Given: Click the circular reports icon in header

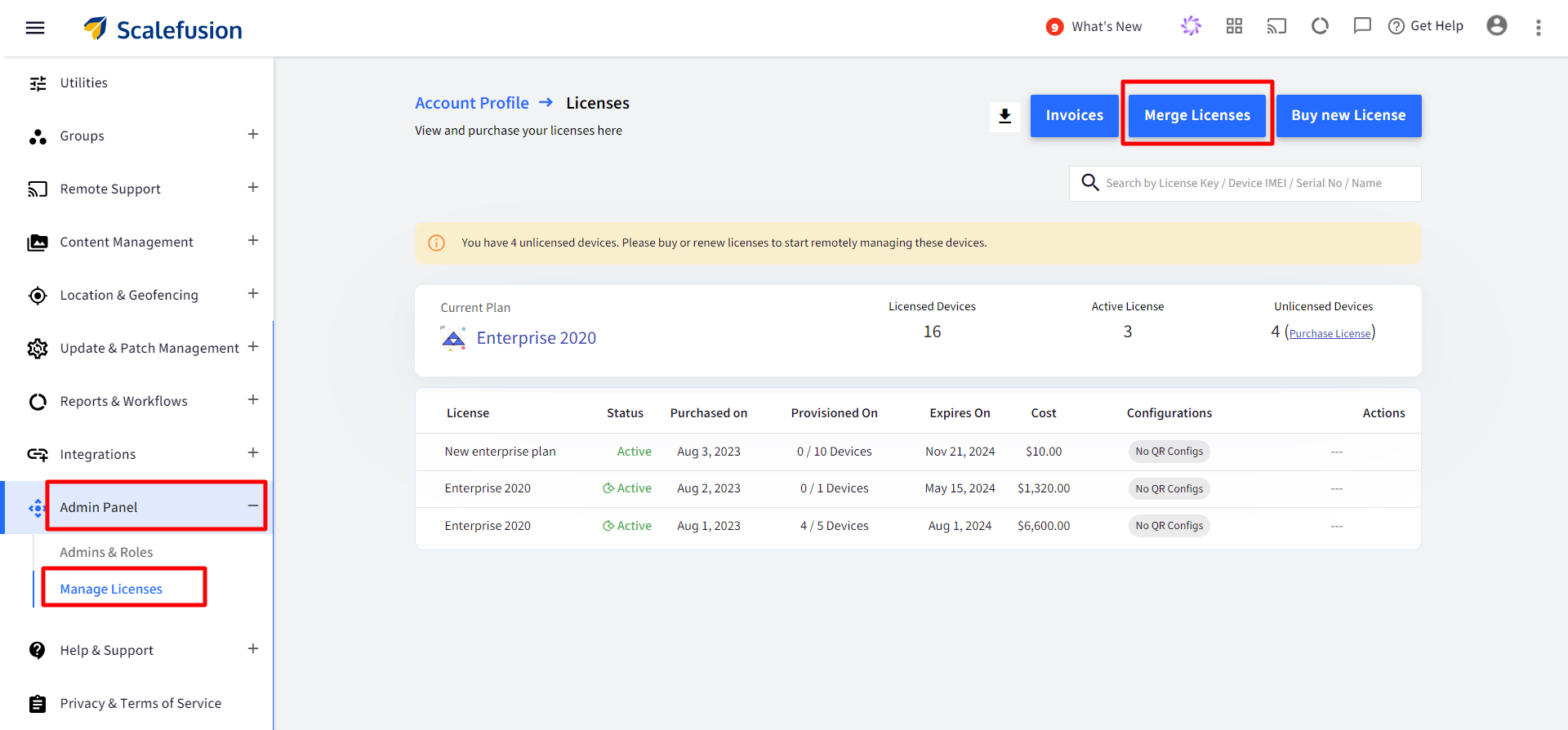Looking at the screenshot, I should (1320, 26).
